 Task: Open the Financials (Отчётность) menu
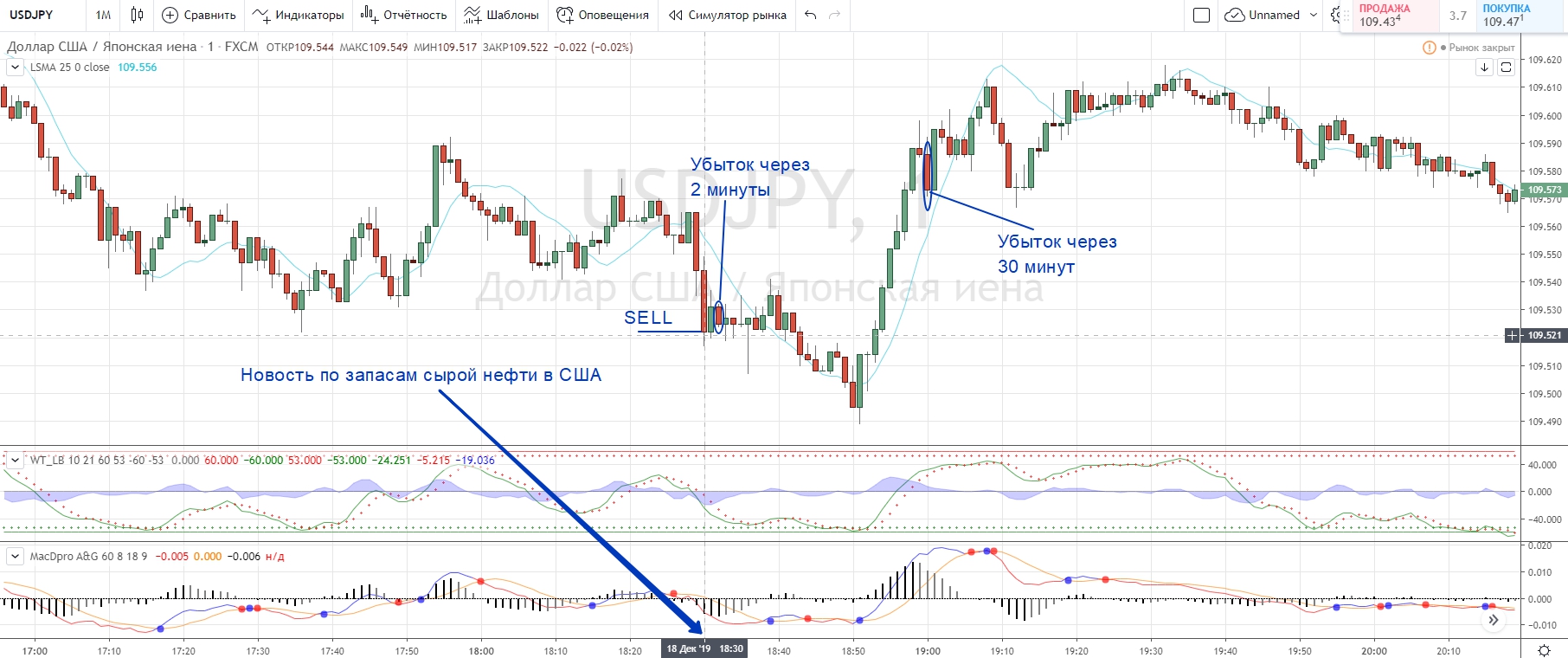tap(403, 15)
